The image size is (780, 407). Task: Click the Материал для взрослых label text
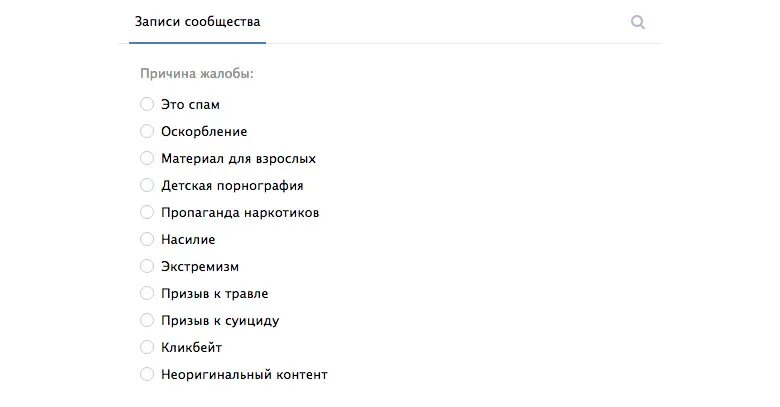(239, 159)
